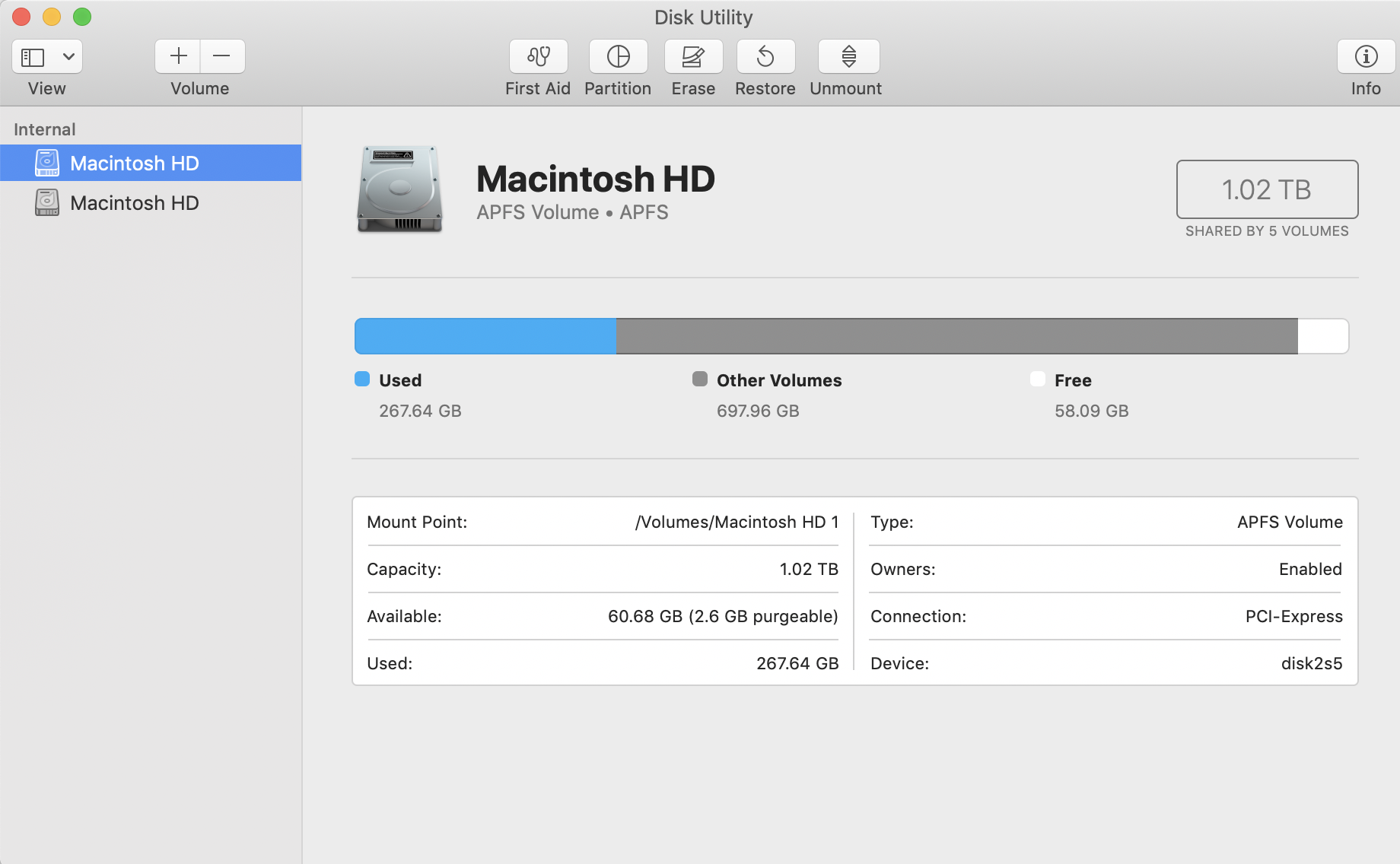The height and width of the screenshot is (864, 1400).
Task: Click the gray Other Volumes bar segment
Action: (956, 336)
